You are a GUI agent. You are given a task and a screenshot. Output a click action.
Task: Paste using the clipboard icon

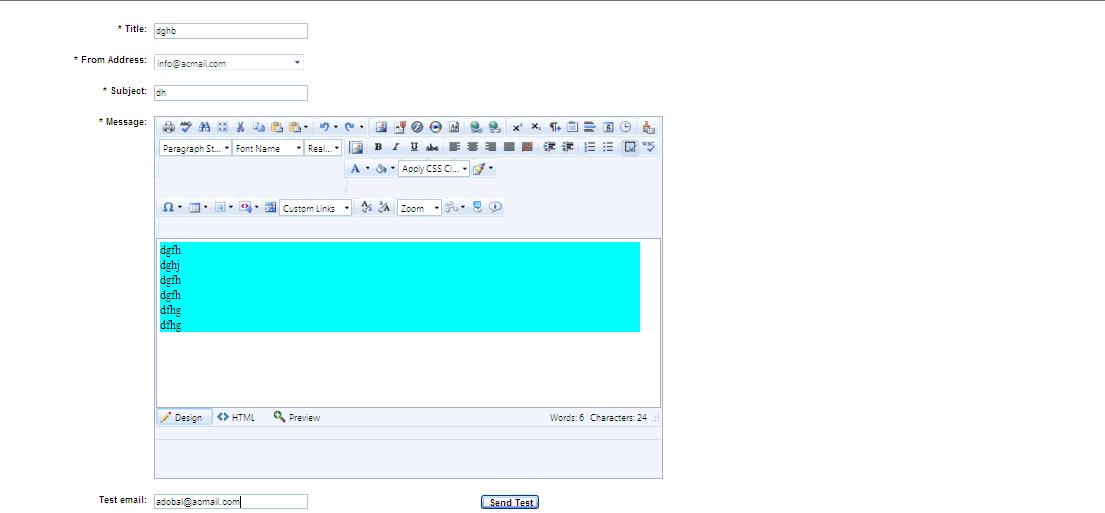[x=277, y=128]
